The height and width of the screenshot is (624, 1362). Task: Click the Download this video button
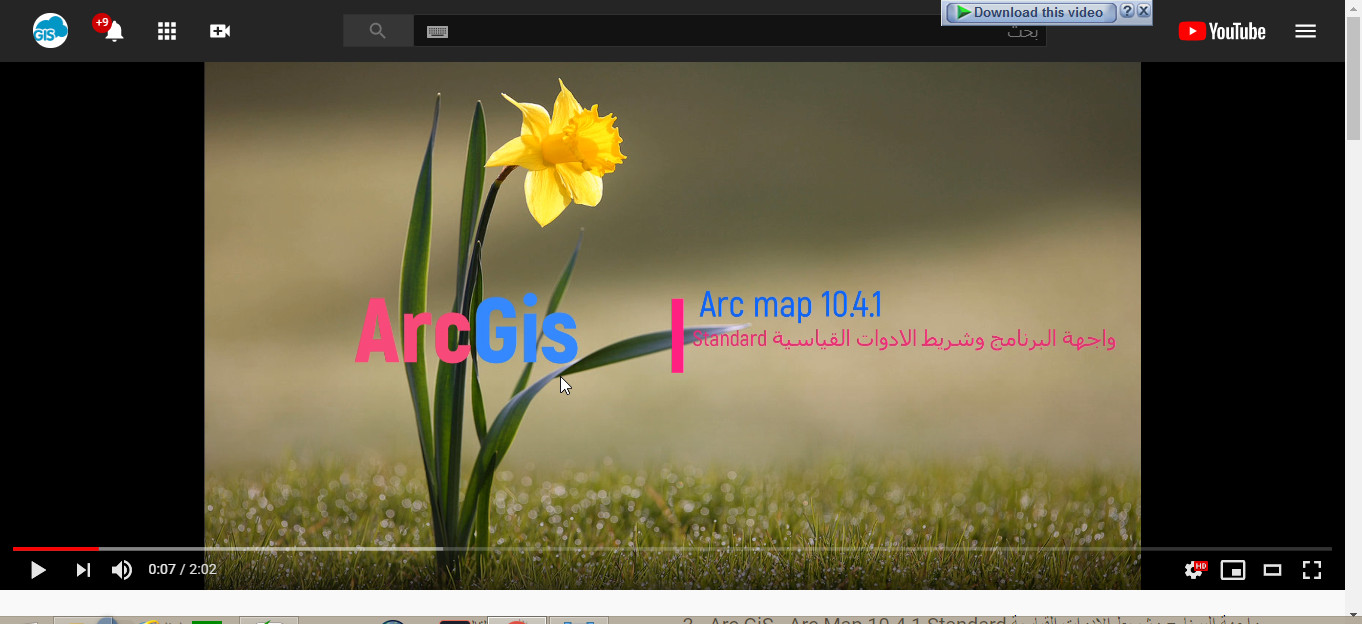1030,12
